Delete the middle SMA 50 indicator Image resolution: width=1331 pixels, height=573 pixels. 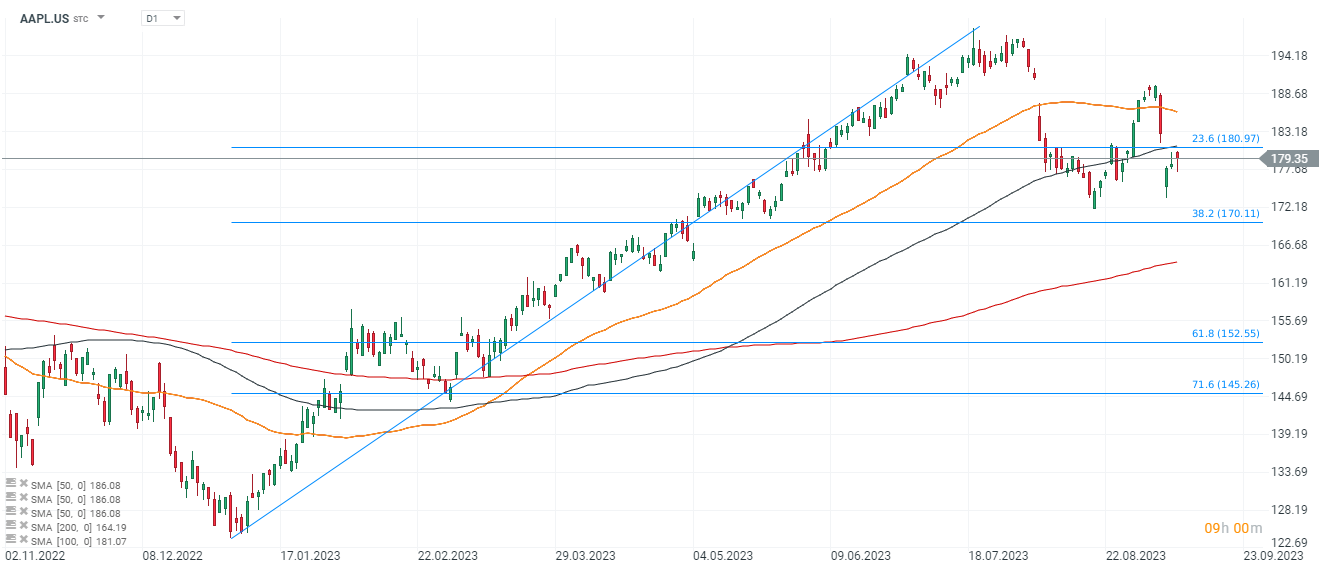(23, 498)
